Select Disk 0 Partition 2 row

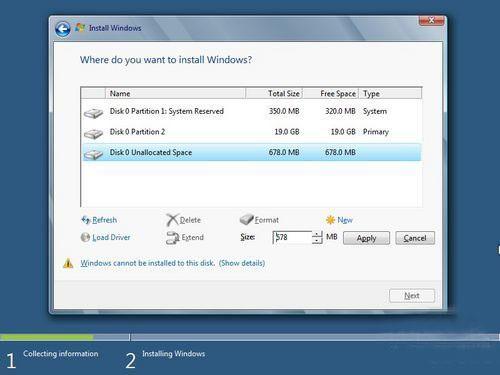(252, 132)
